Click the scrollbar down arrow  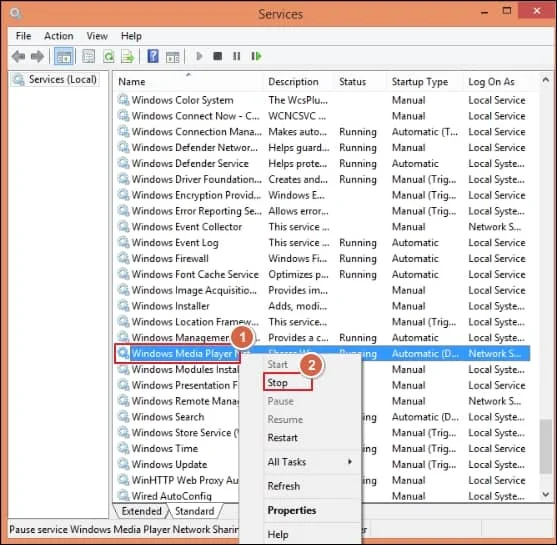pos(546,495)
